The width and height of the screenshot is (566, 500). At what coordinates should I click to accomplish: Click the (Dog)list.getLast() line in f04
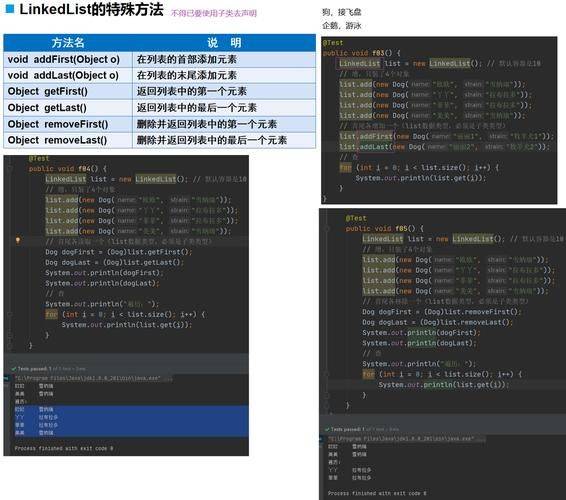(114, 262)
